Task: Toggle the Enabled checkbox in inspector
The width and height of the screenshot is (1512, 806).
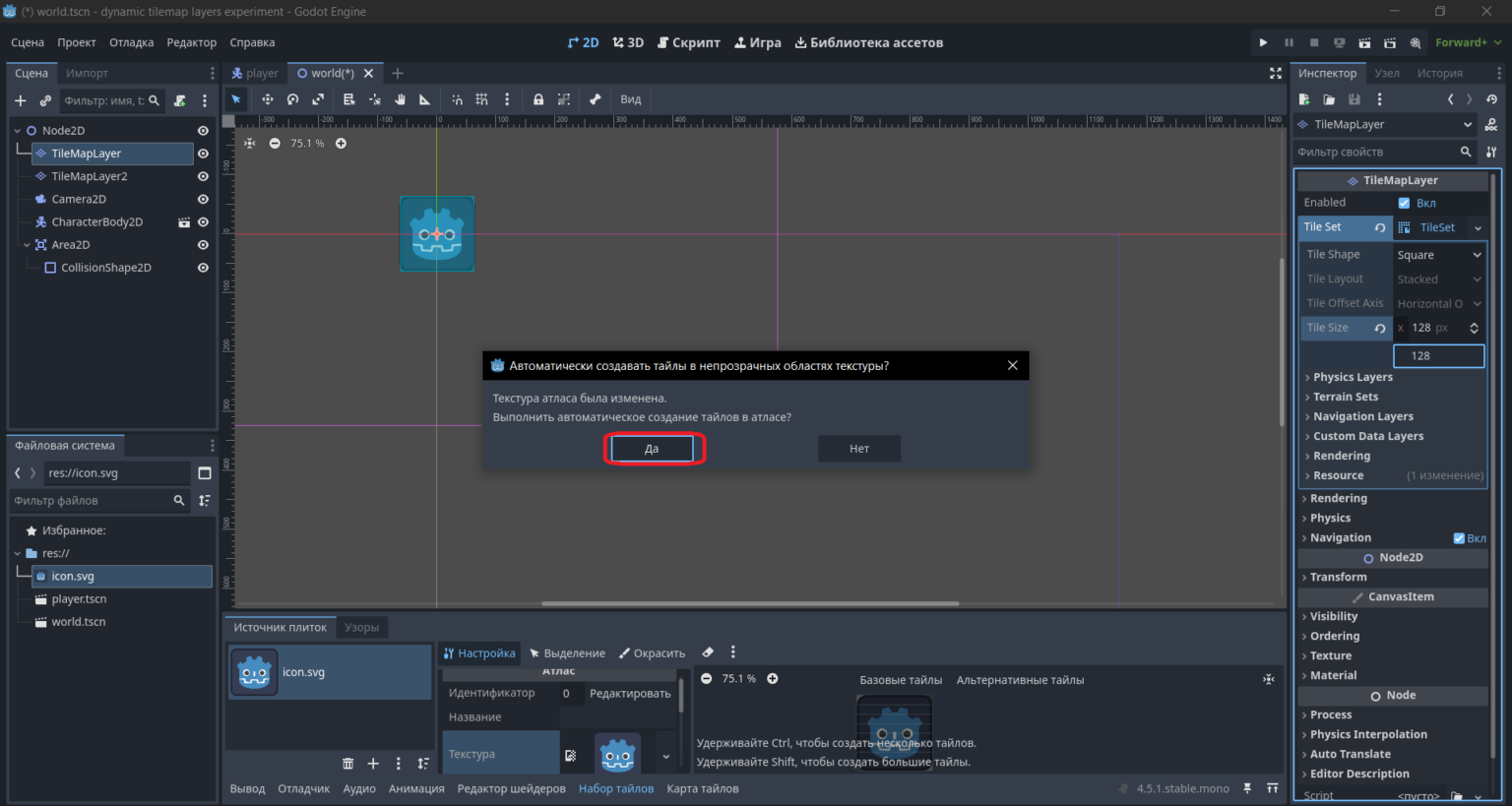Action: click(1404, 203)
